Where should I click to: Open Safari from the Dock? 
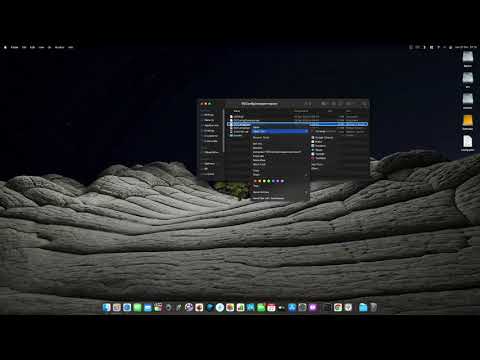(x=127, y=307)
